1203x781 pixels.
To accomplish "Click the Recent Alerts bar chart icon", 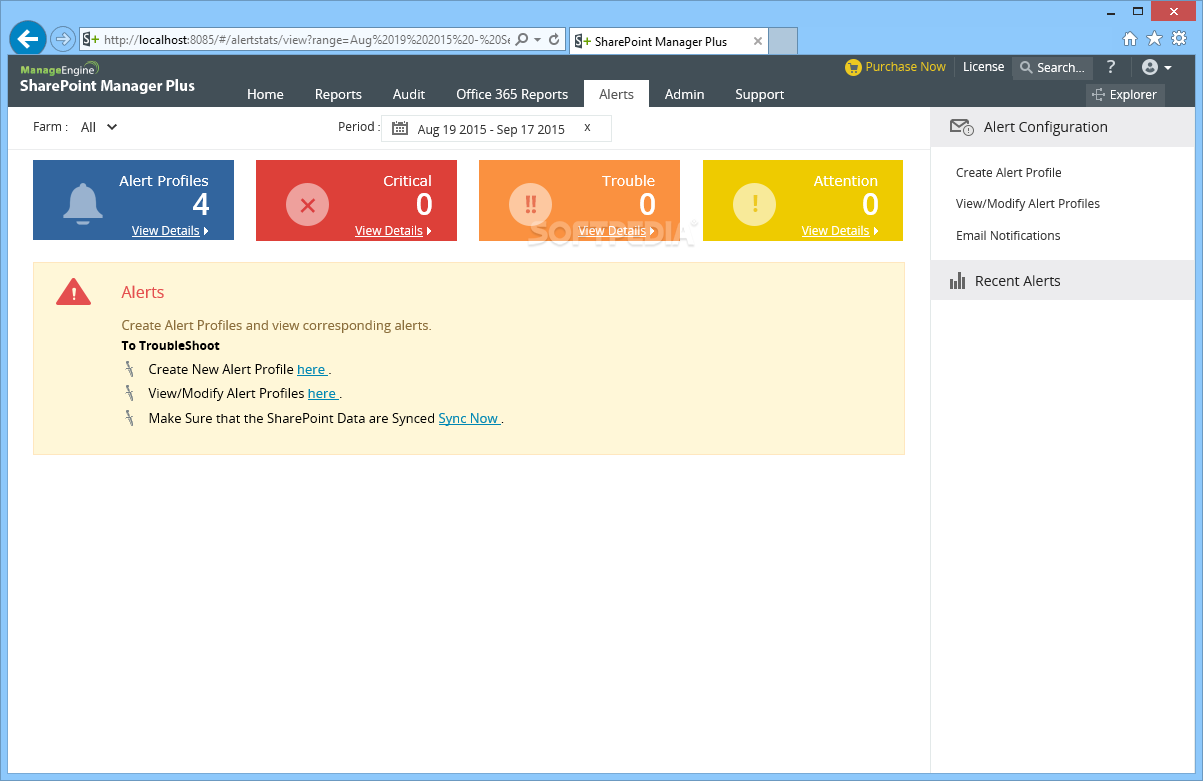I will 957,281.
